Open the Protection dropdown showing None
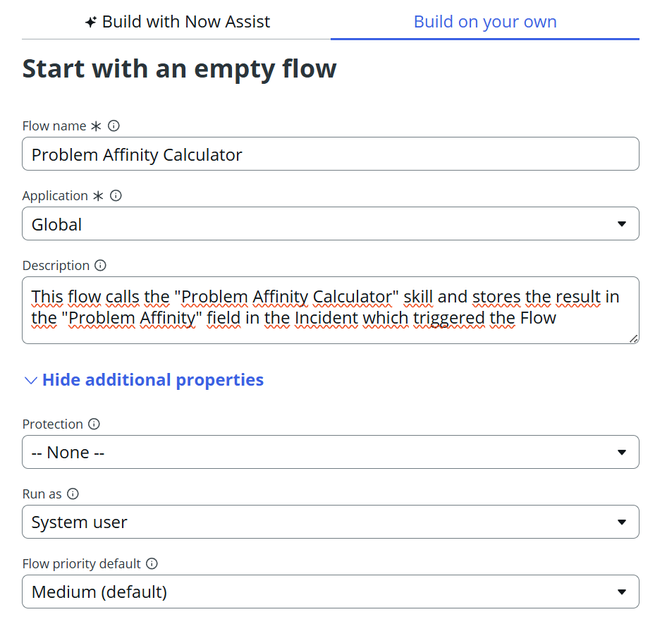 click(330, 452)
